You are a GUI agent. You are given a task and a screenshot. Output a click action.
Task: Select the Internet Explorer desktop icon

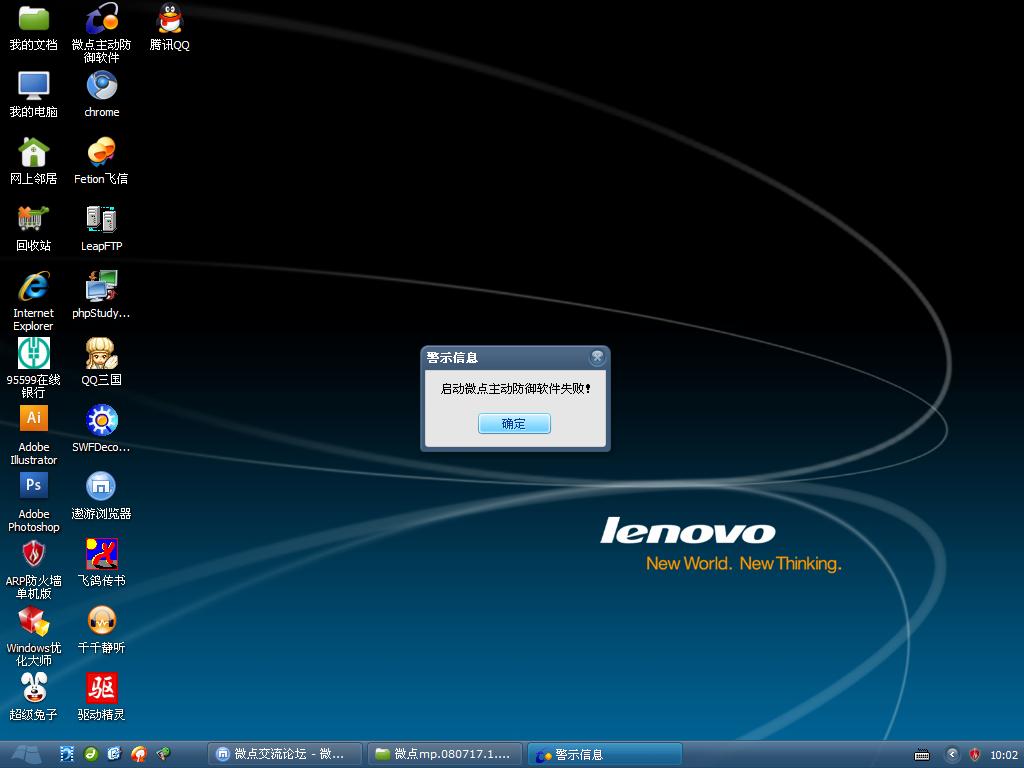point(34,287)
